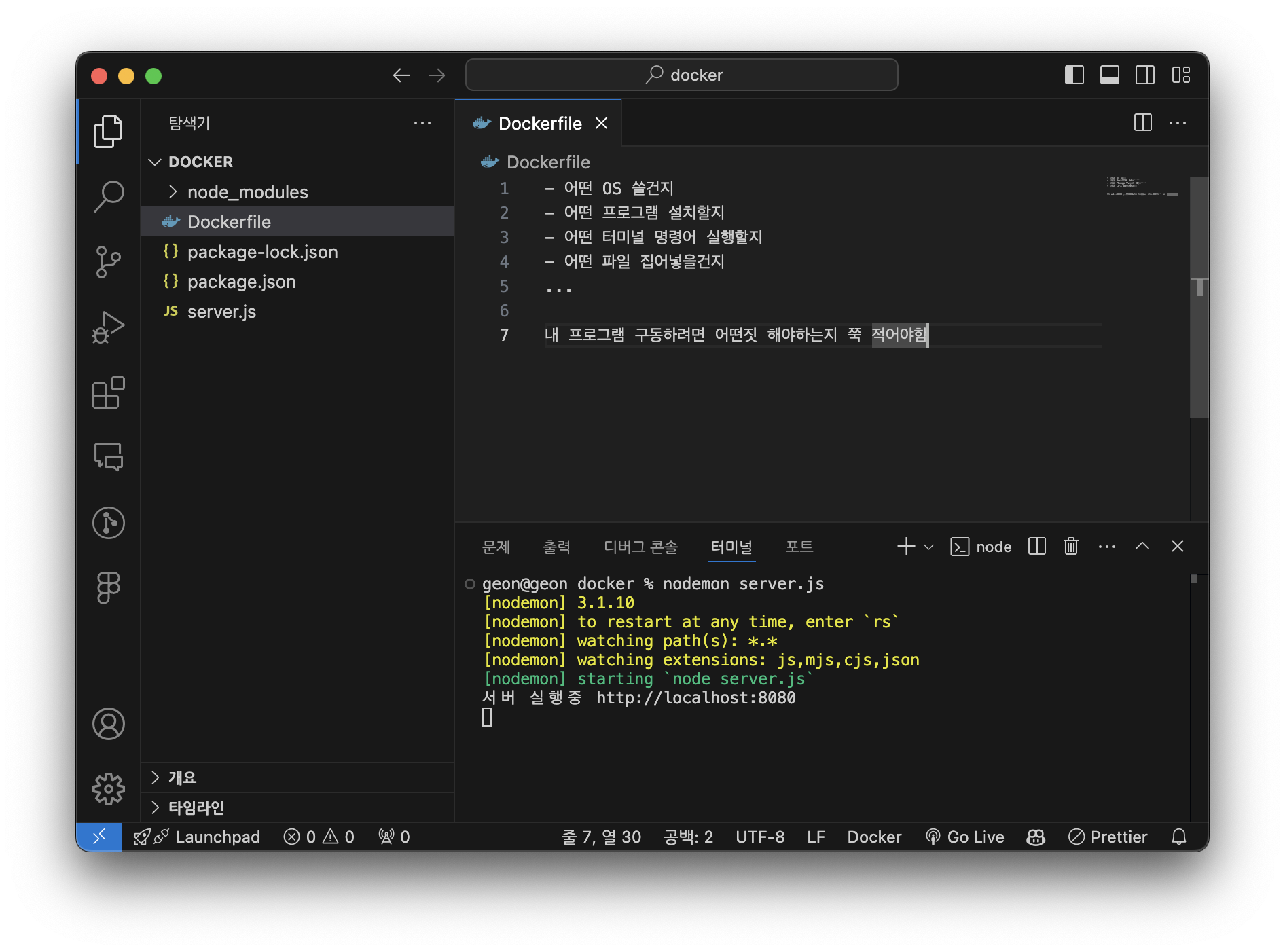The image size is (1285, 952).
Task: Open the Remote Explorer chat-style icon
Action: (x=108, y=457)
